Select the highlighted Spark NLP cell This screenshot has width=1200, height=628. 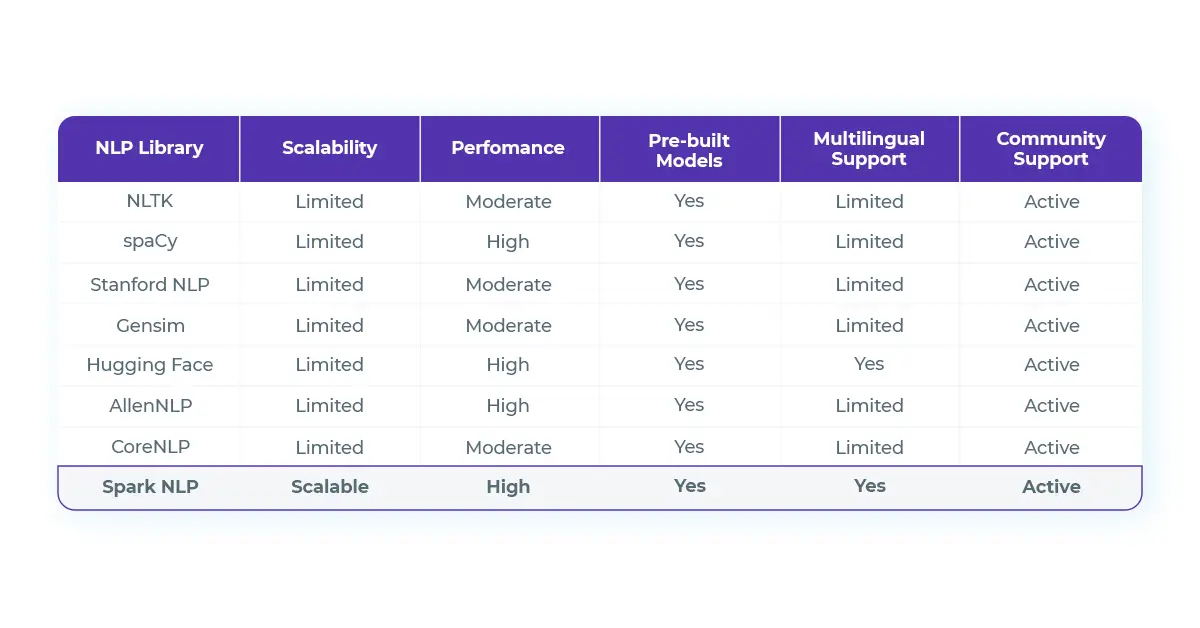(x=149, y=487)
